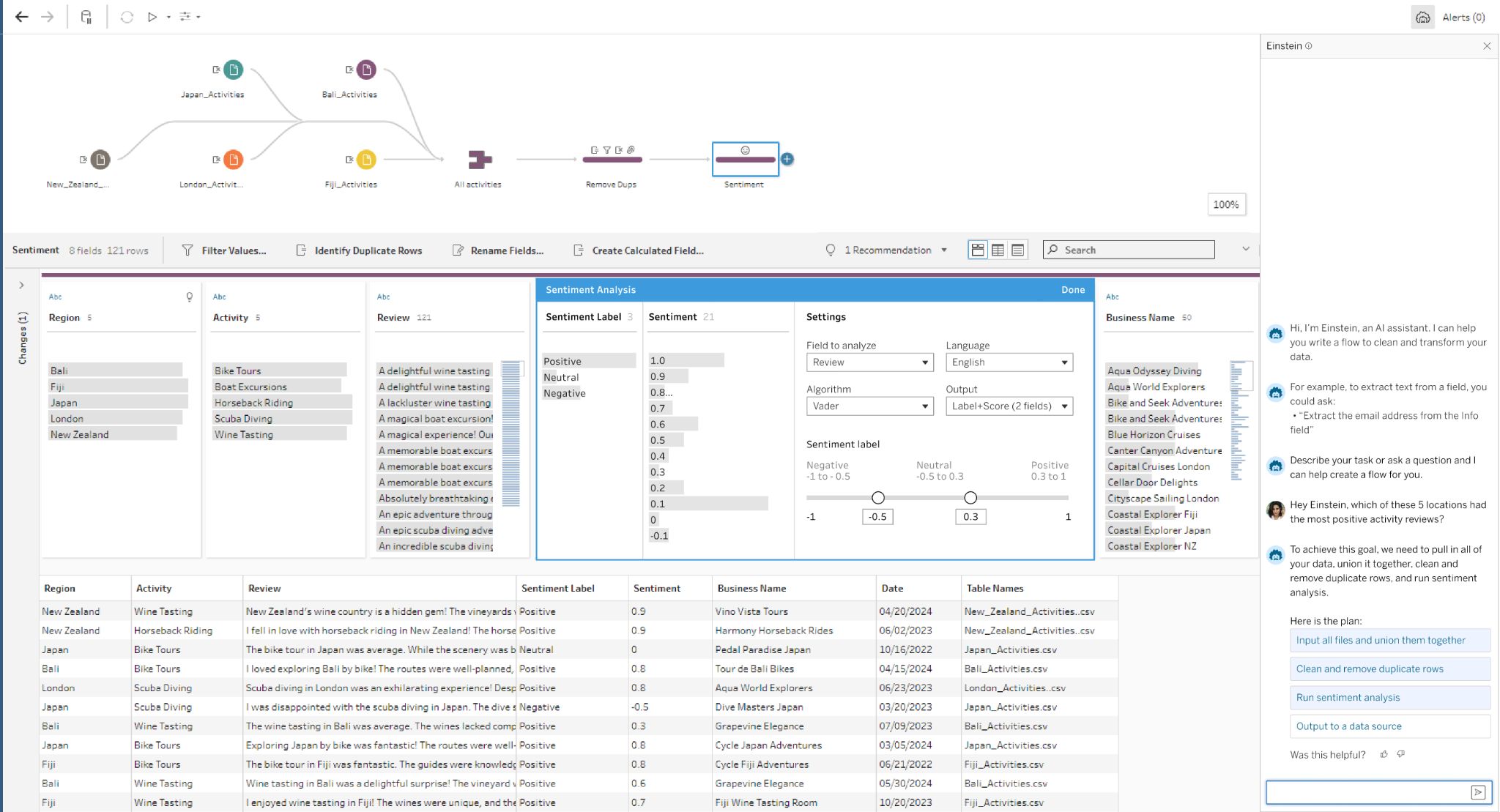
Task: Click plus icon after Sentiment step
Action: (x=787, y=159)
